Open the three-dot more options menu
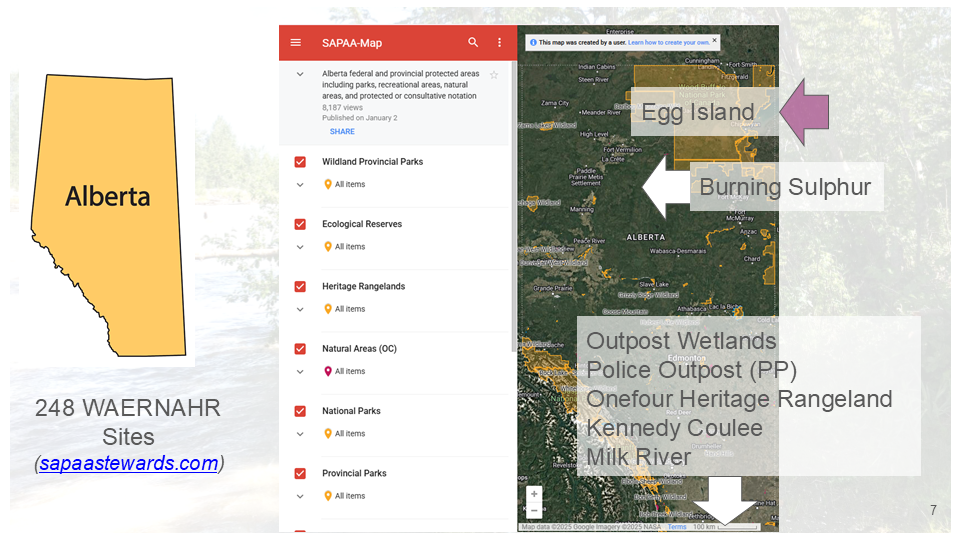 (500, 43)
